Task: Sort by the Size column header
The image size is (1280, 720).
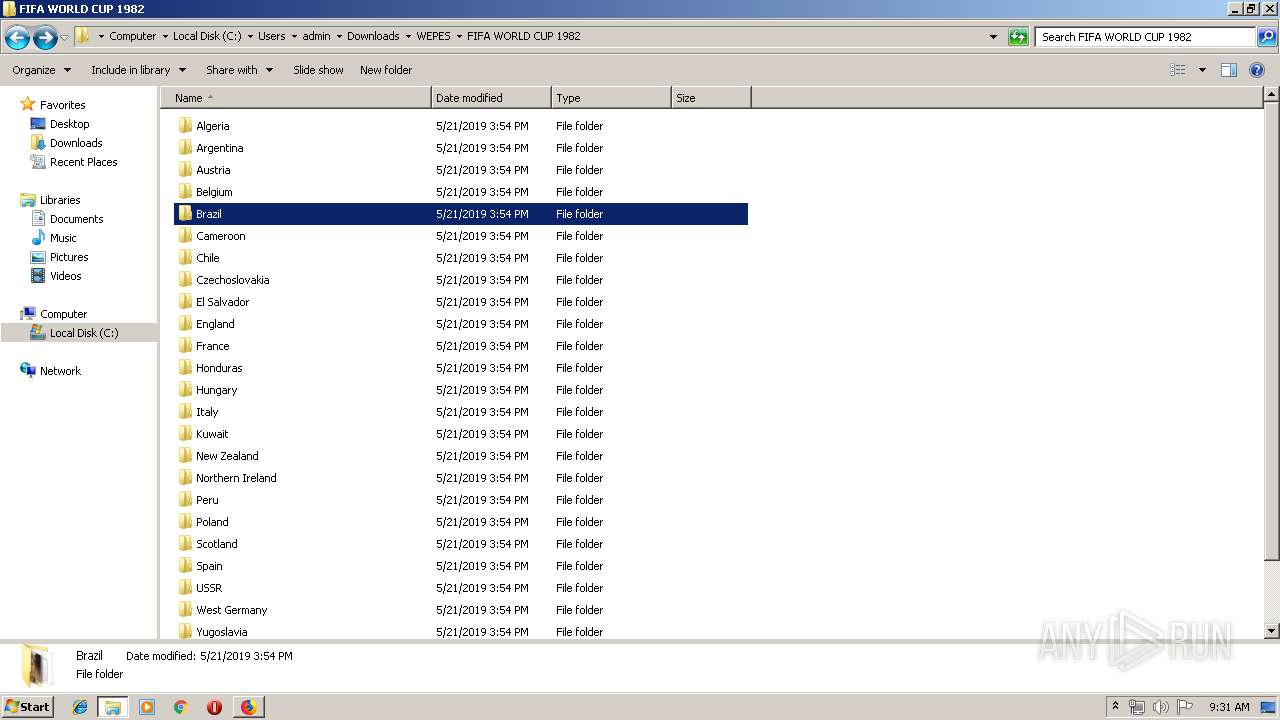Action: pyautogui.click(x=711, y=98)
